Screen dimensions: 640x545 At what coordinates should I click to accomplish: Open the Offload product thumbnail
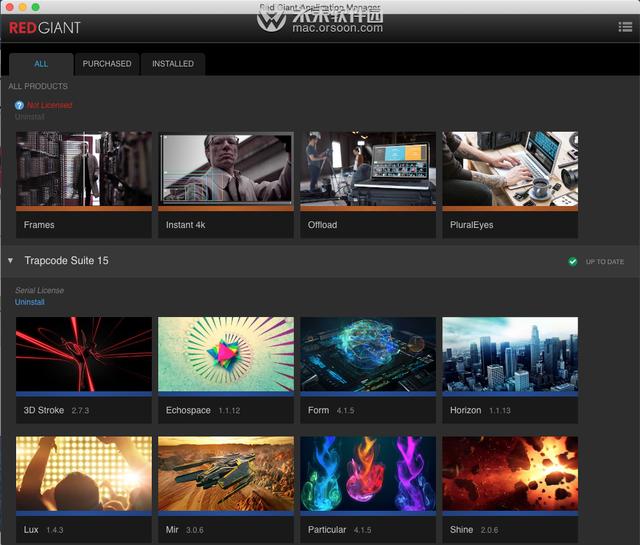click(x=368, y=168)
